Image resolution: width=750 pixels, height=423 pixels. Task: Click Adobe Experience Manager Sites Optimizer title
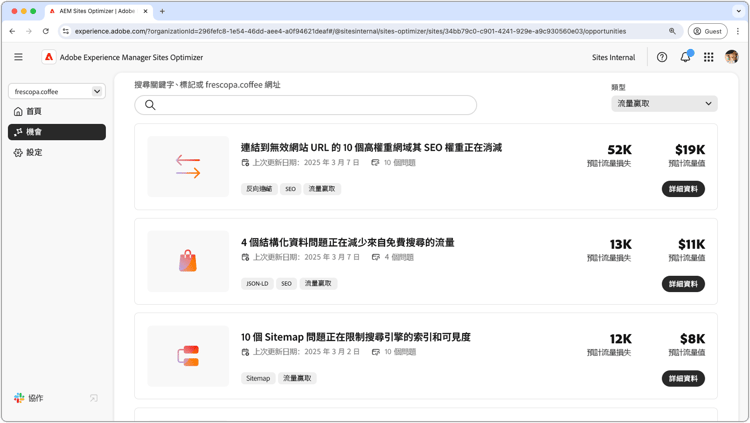point(131,57)
